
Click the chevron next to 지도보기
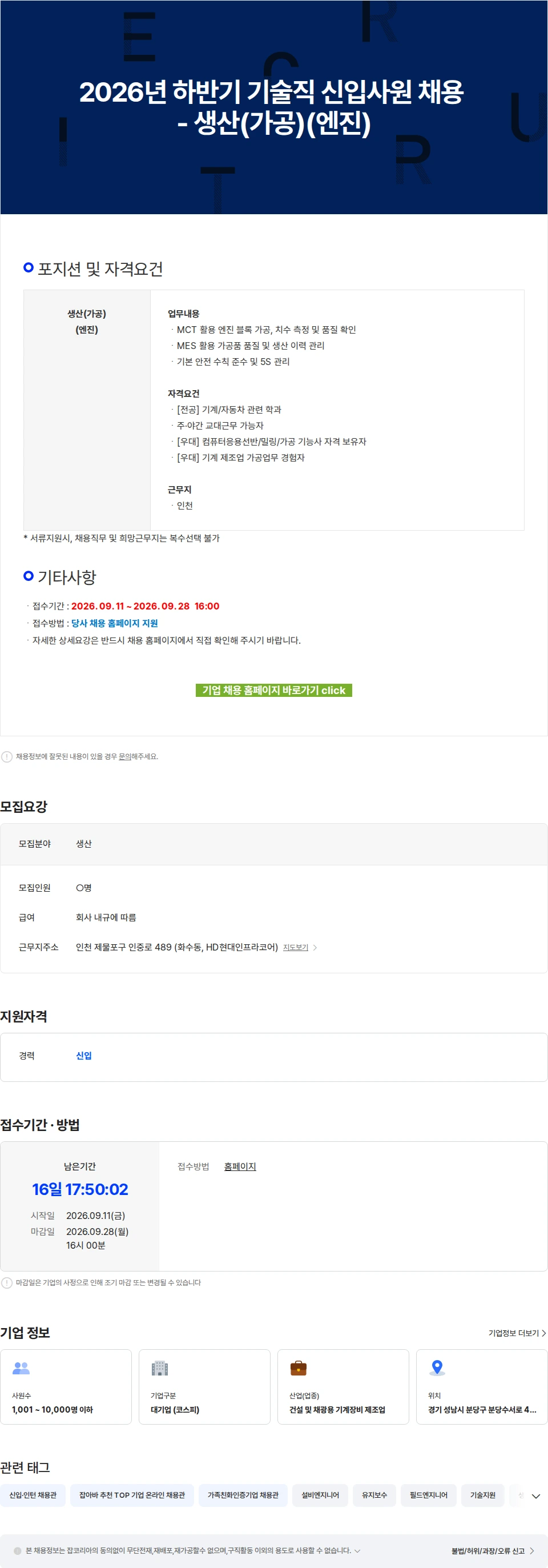(x=315, y=948)
